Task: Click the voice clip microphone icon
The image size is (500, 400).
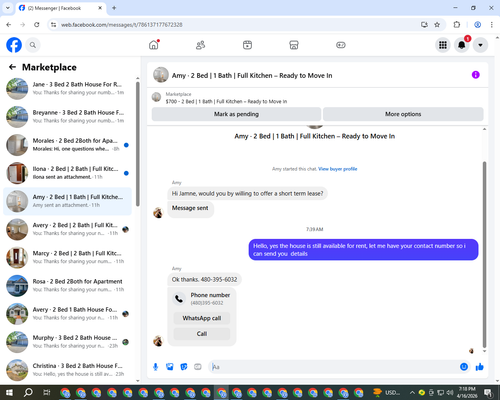Action: [x=155, y=367]
